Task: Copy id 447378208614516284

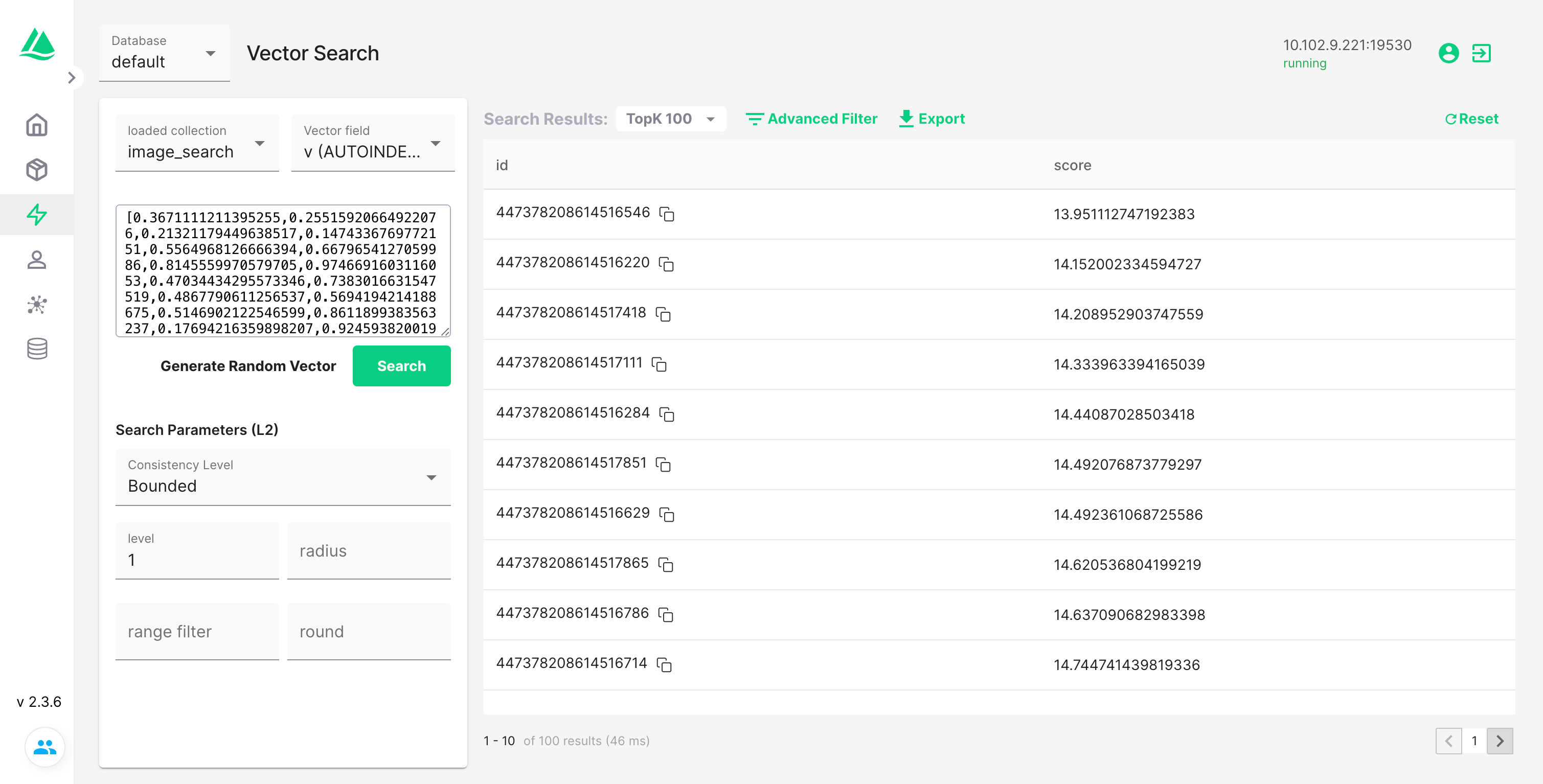Action: [667, 414]
